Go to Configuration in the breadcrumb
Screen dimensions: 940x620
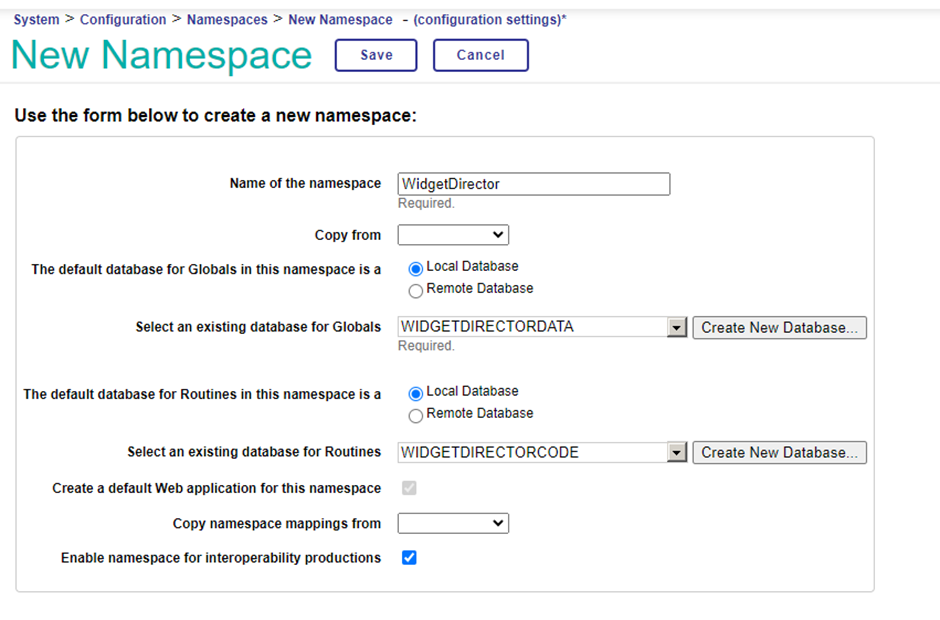(123, 20)
